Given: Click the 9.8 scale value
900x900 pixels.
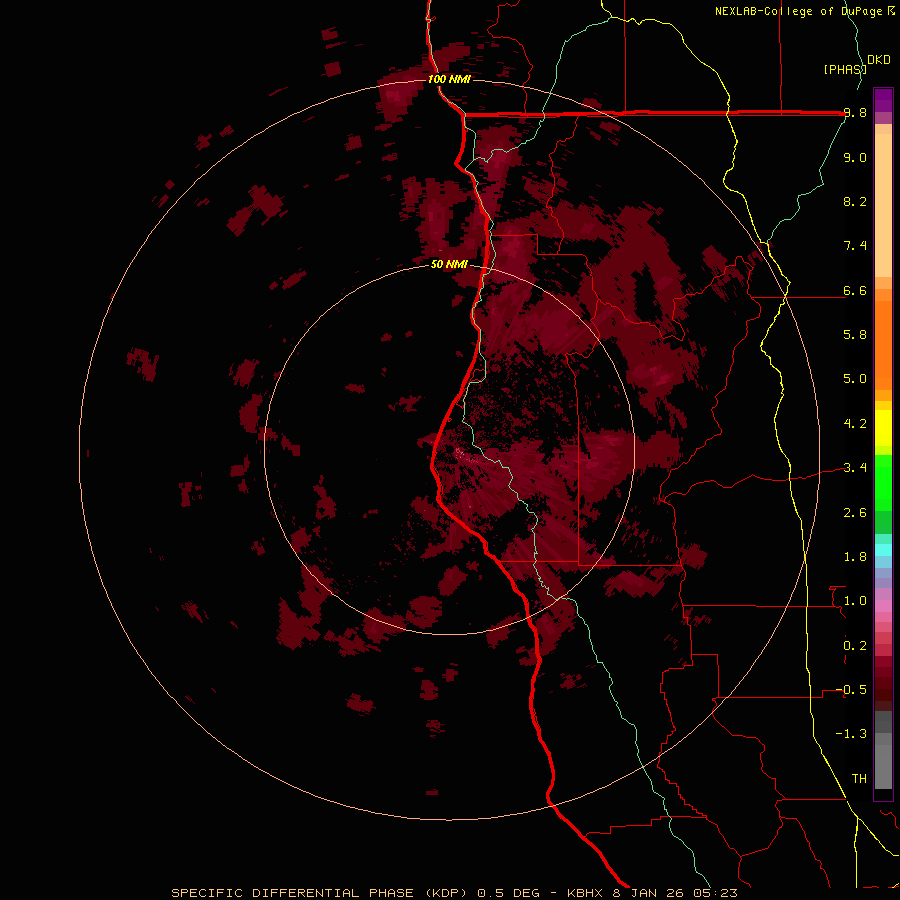Looking at the screenshot, I should 855,113.
